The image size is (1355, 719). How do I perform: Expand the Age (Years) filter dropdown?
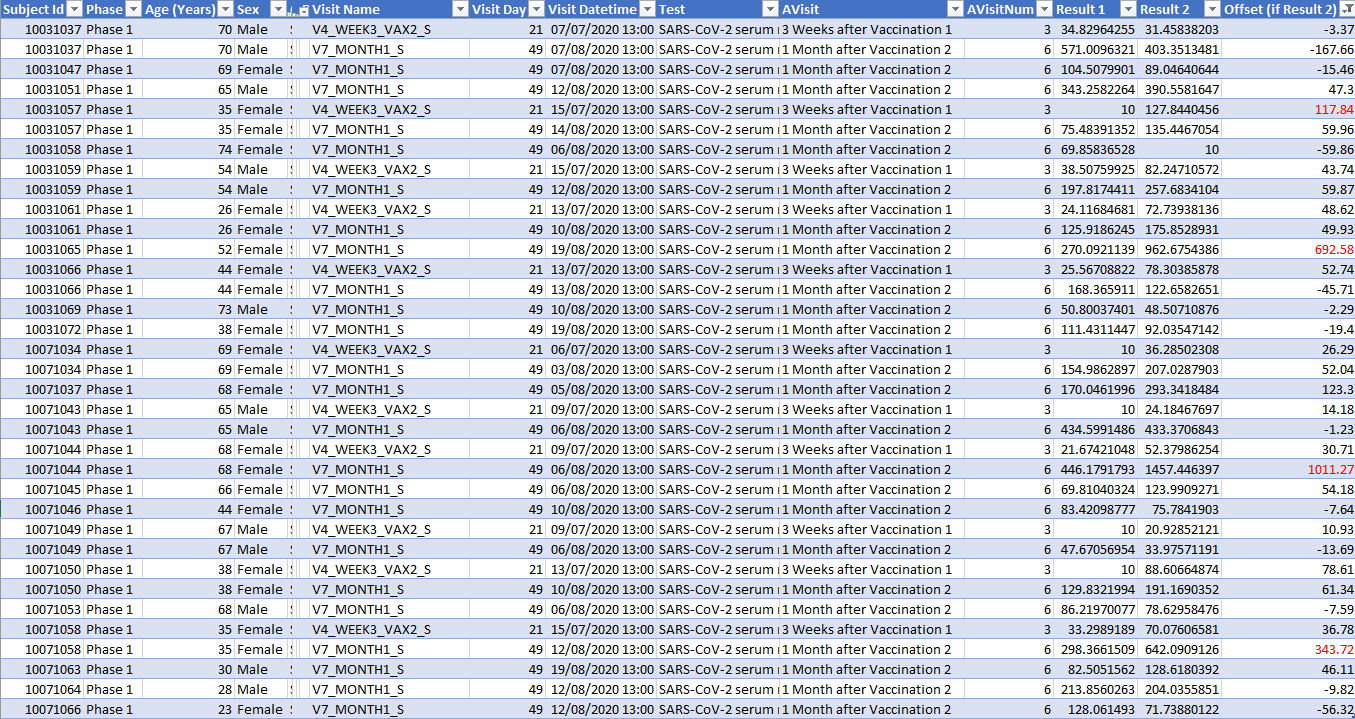(x=224, y=9)
